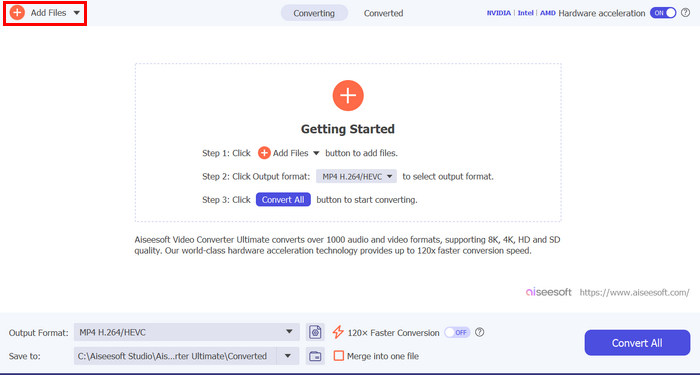
Task: Expand the Save to path dropdown arrow
Action: pyautogui.click(x=288, y=356)
